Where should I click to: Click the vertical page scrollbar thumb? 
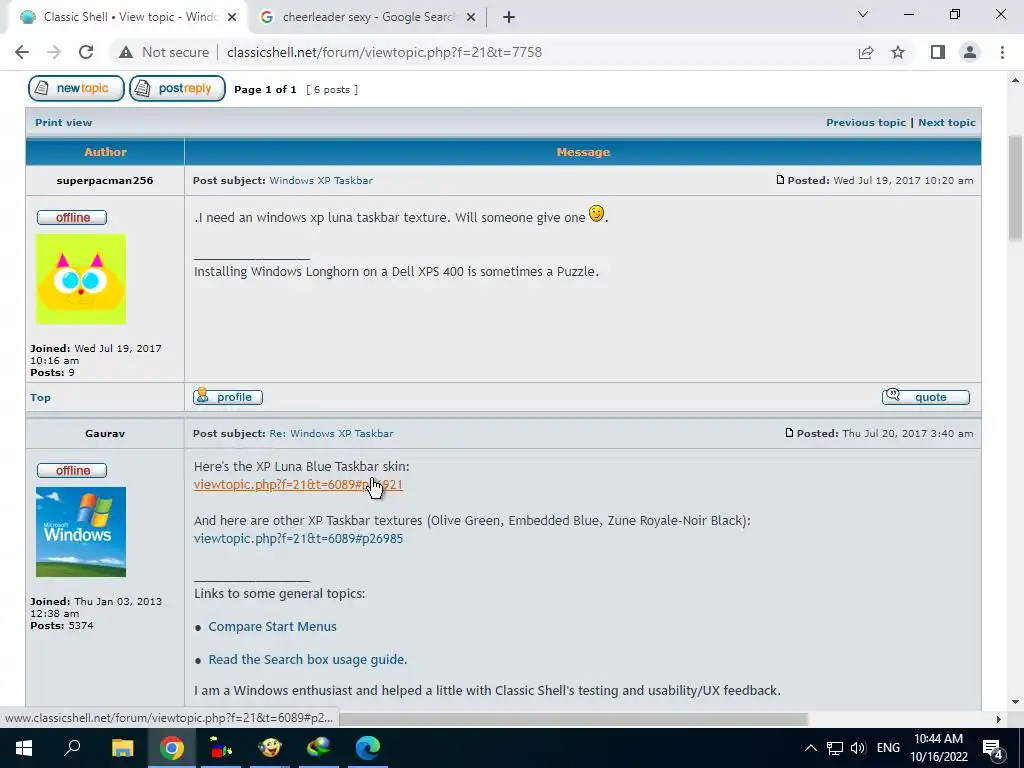pos(1015,188)
